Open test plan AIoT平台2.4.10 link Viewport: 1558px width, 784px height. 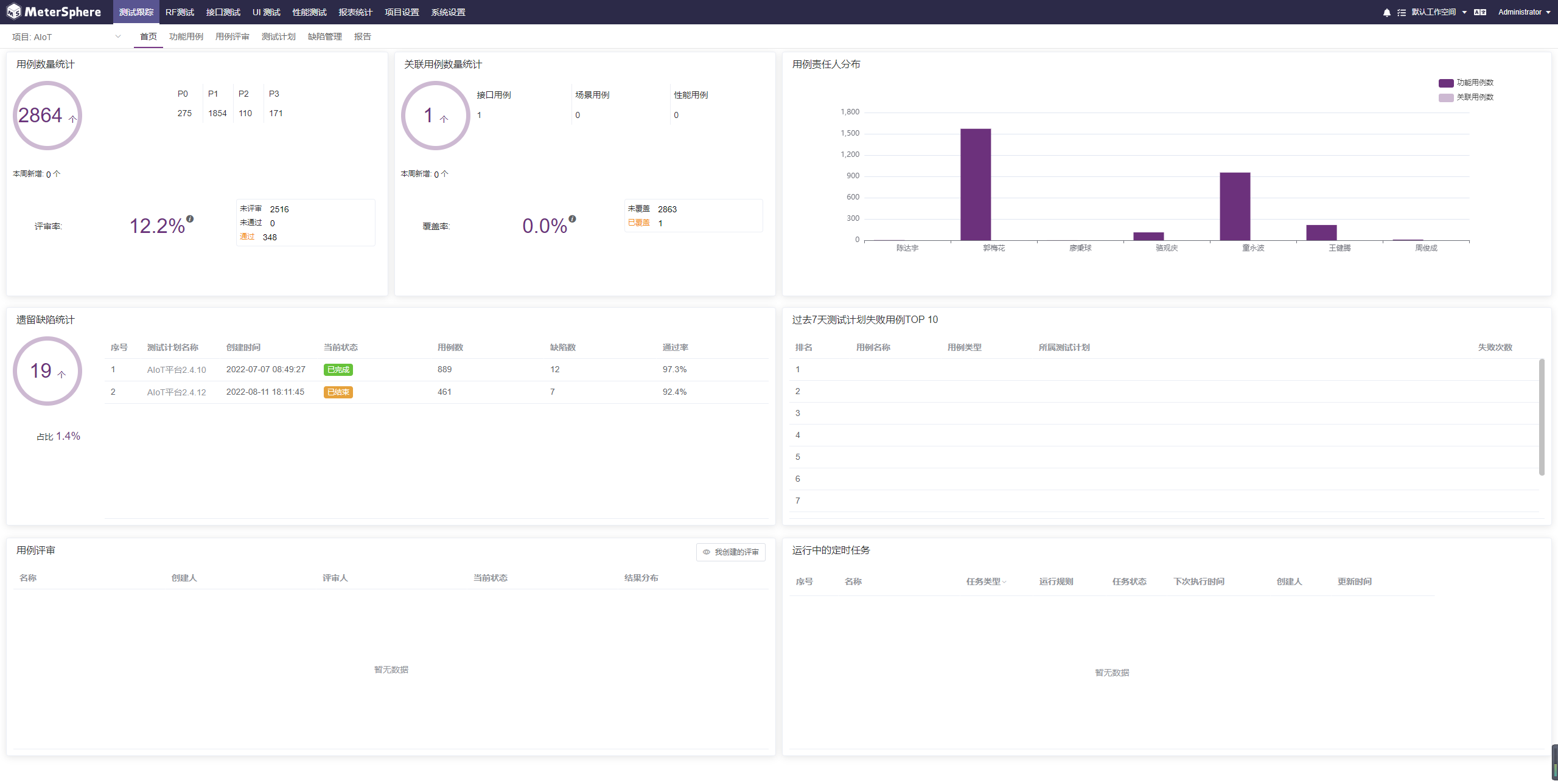pos(176,370)
